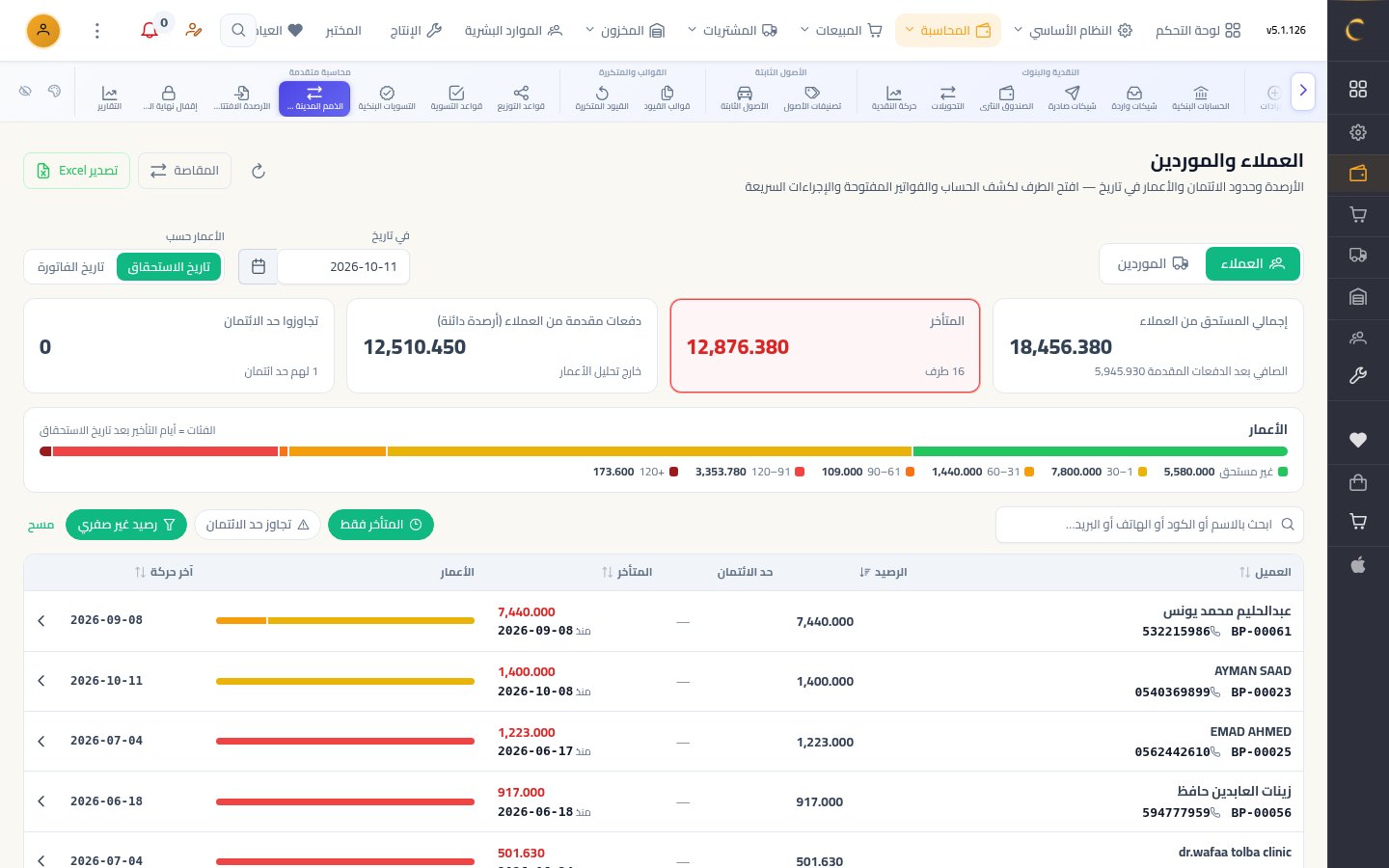Open الأصول الثابتة fixed assets

coord(745,97)
